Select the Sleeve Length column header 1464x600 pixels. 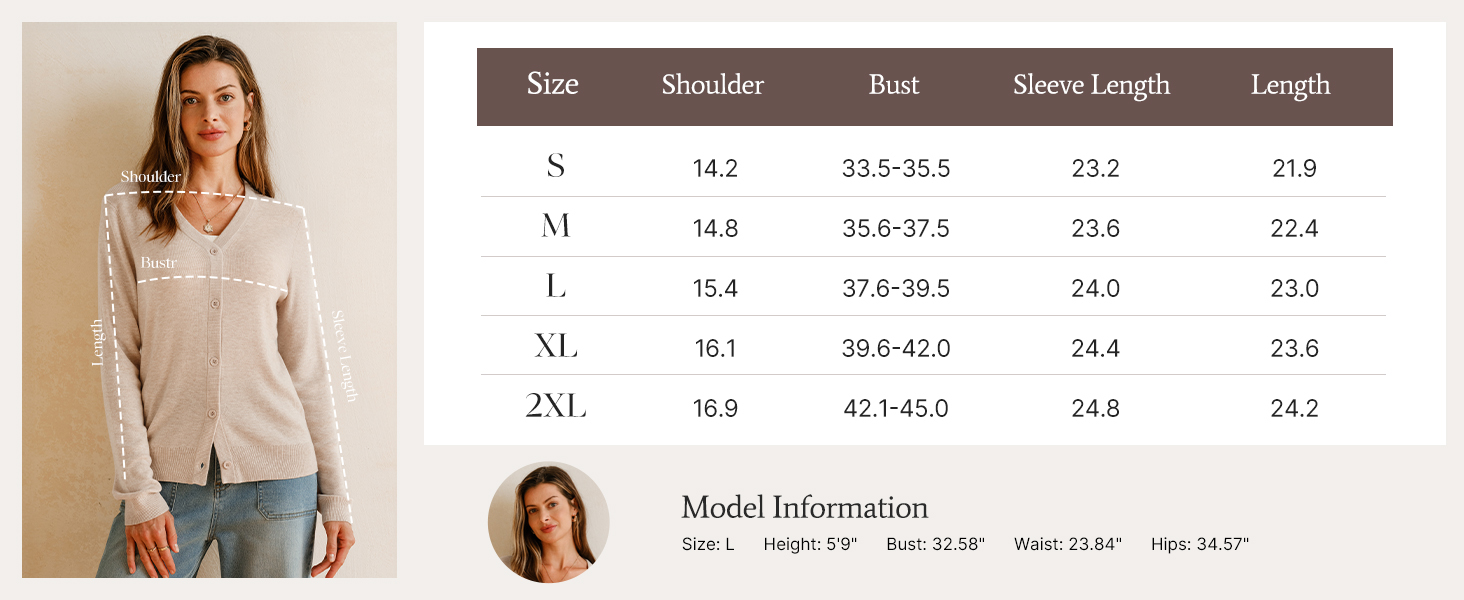point(1091,85)
